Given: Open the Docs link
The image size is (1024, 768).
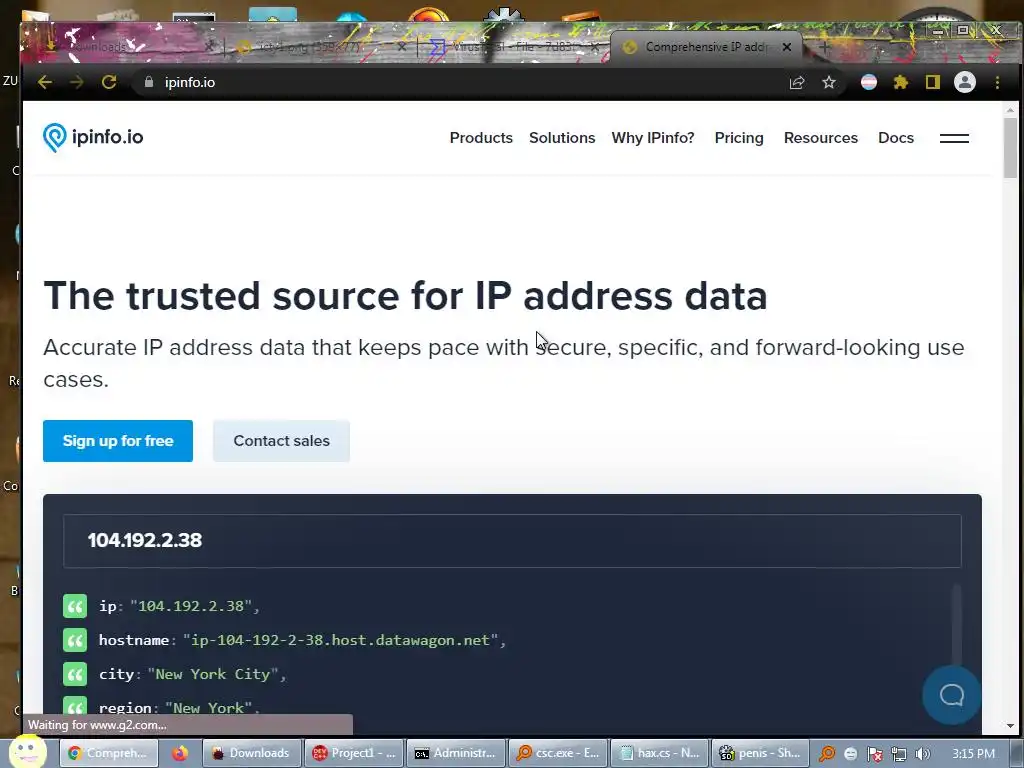Looking at the screenshot, I should 896,138.
